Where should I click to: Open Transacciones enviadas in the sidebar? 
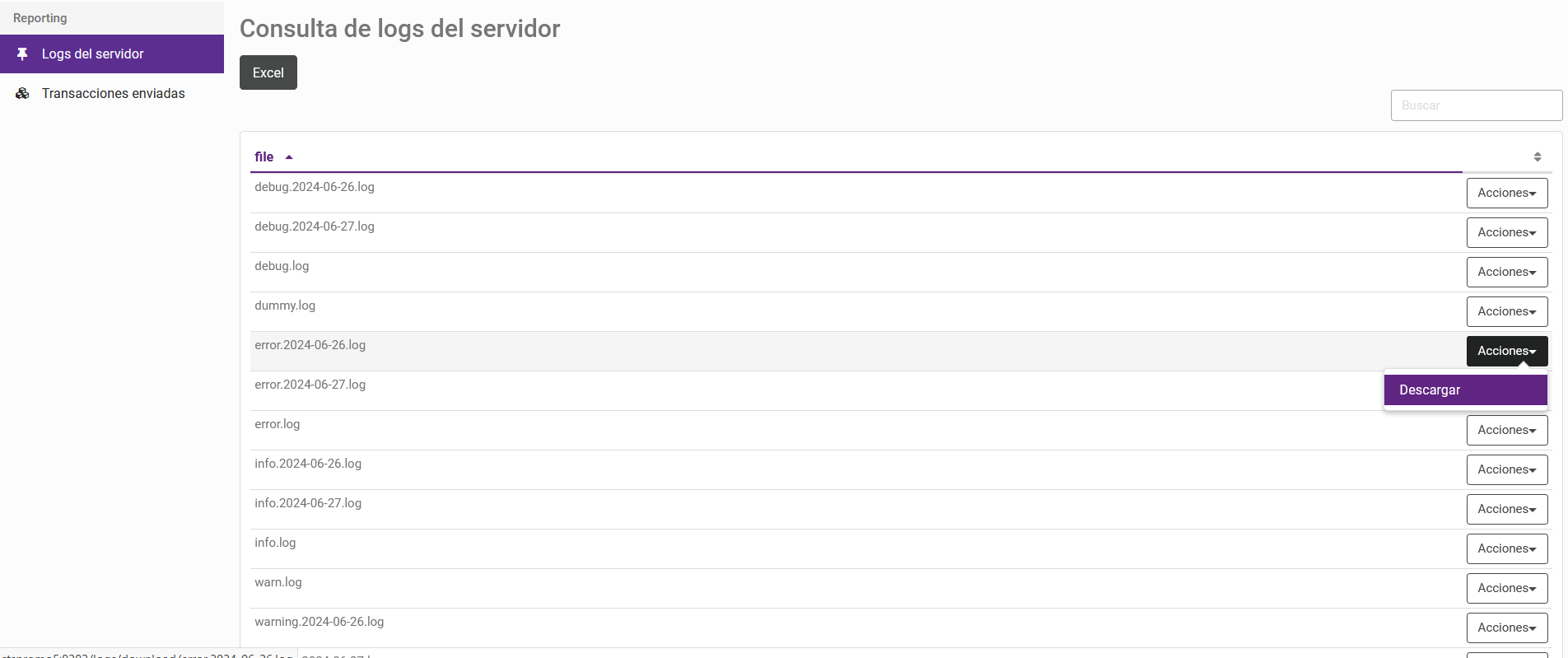click(113, 94)
